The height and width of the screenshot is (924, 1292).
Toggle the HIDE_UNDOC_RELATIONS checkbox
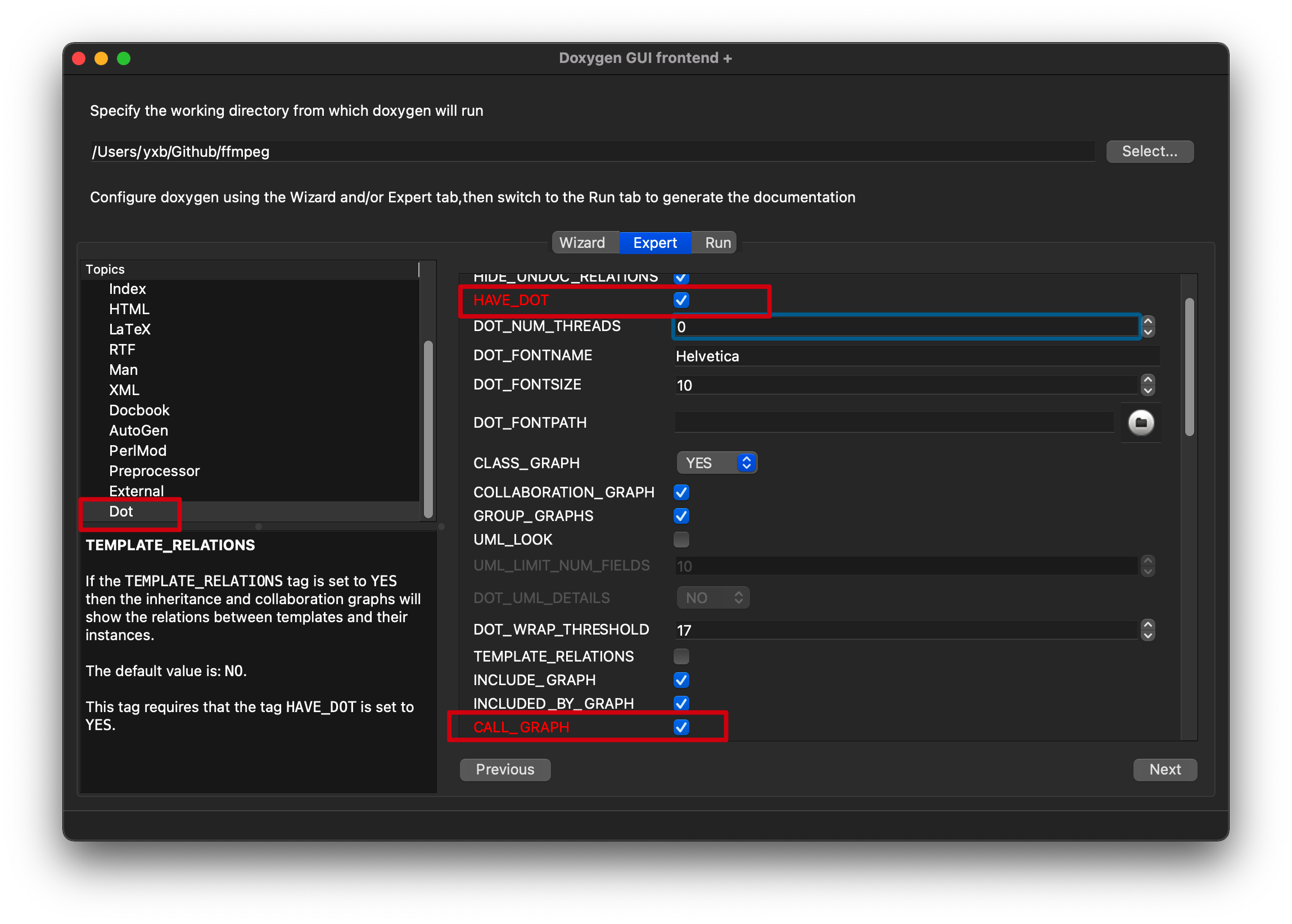681,278
